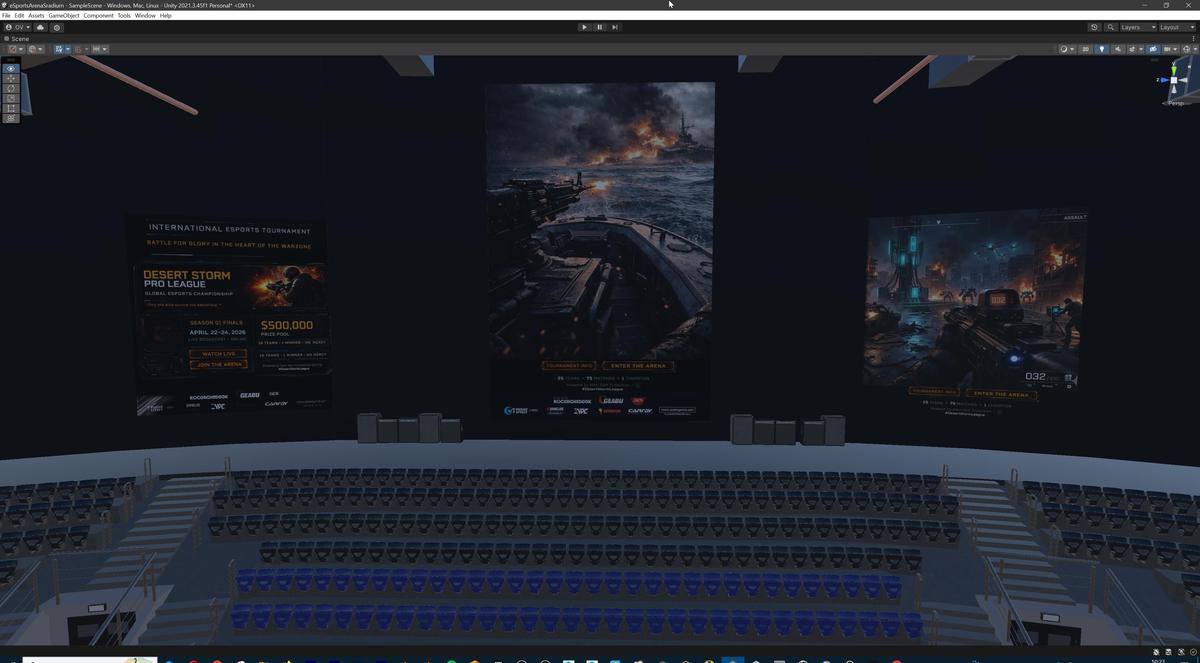Toggle 2D view mode
Image resolution: width=1200 pixels, height=663 pixels.
pos(1086,49)
